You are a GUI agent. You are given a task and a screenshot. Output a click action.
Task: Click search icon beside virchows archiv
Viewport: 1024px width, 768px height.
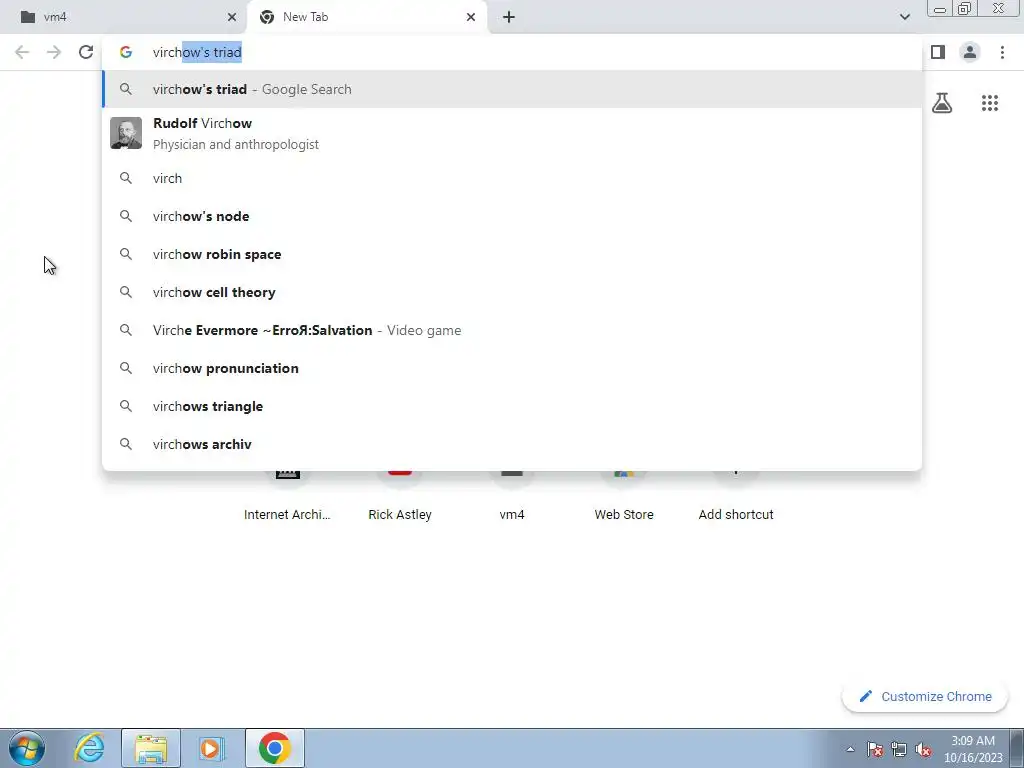[x=125, y=444]
